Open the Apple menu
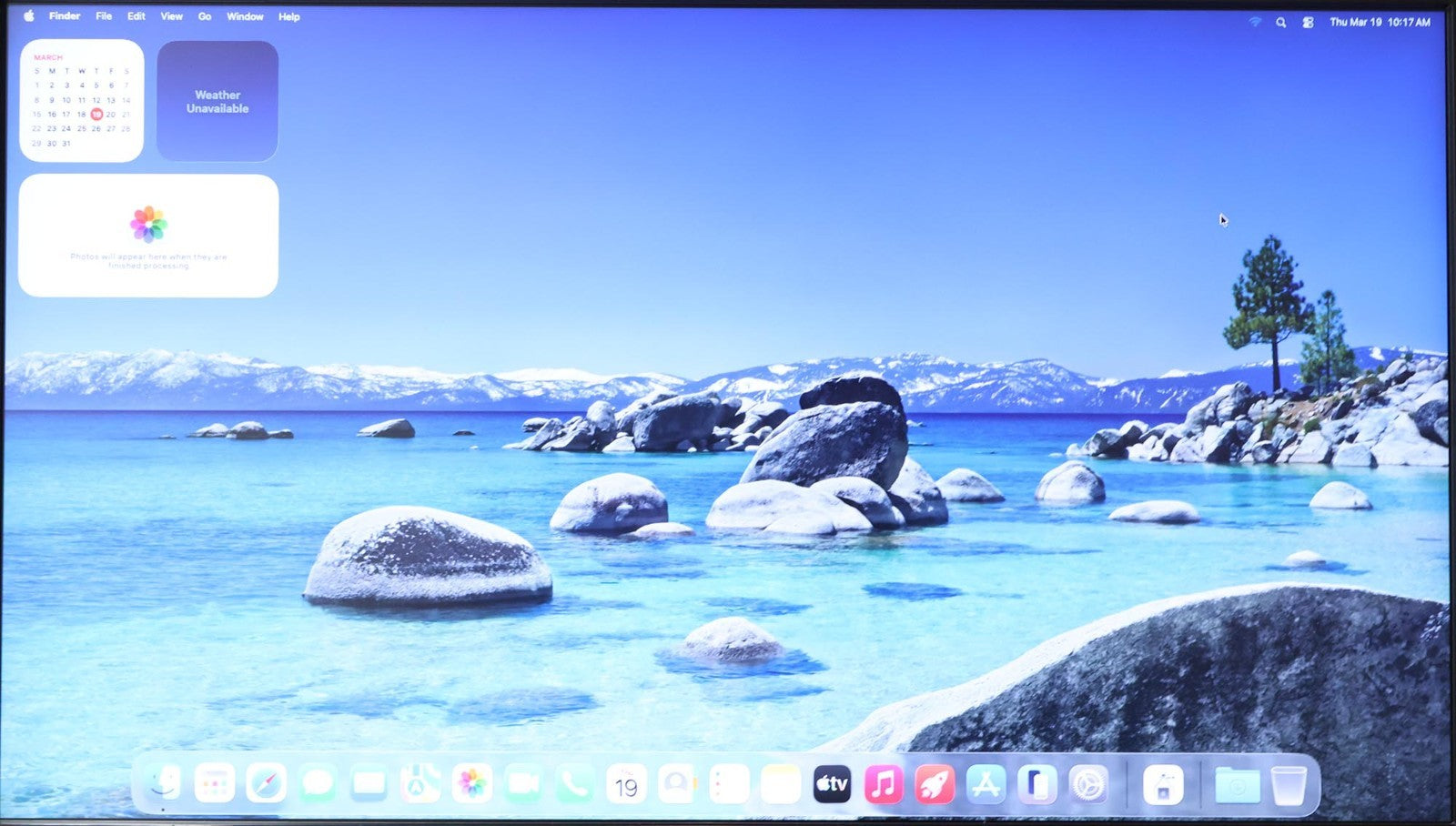This screenshot has height=826, width=1456. coord(28,16)
